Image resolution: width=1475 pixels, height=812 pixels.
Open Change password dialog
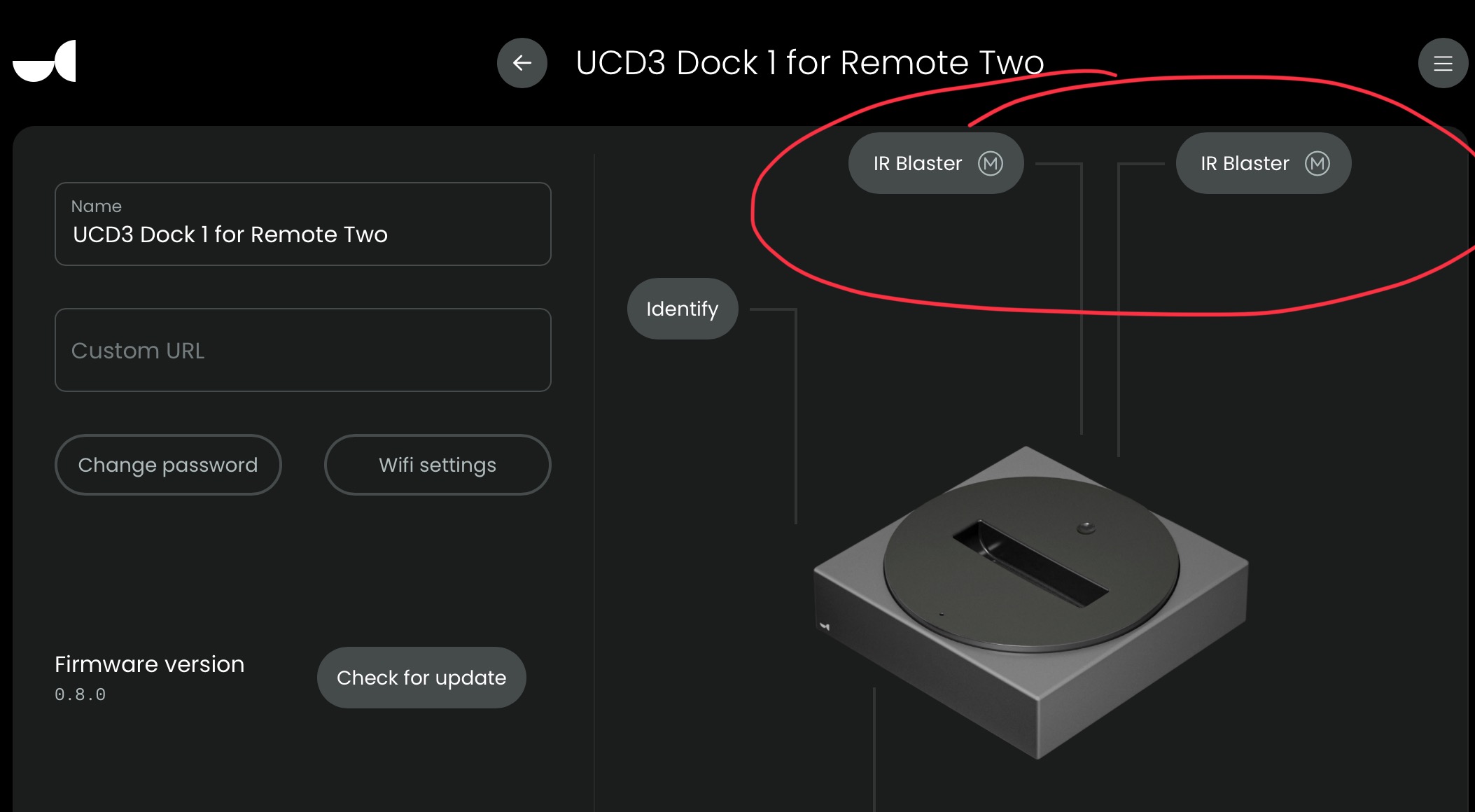(168, 465)
